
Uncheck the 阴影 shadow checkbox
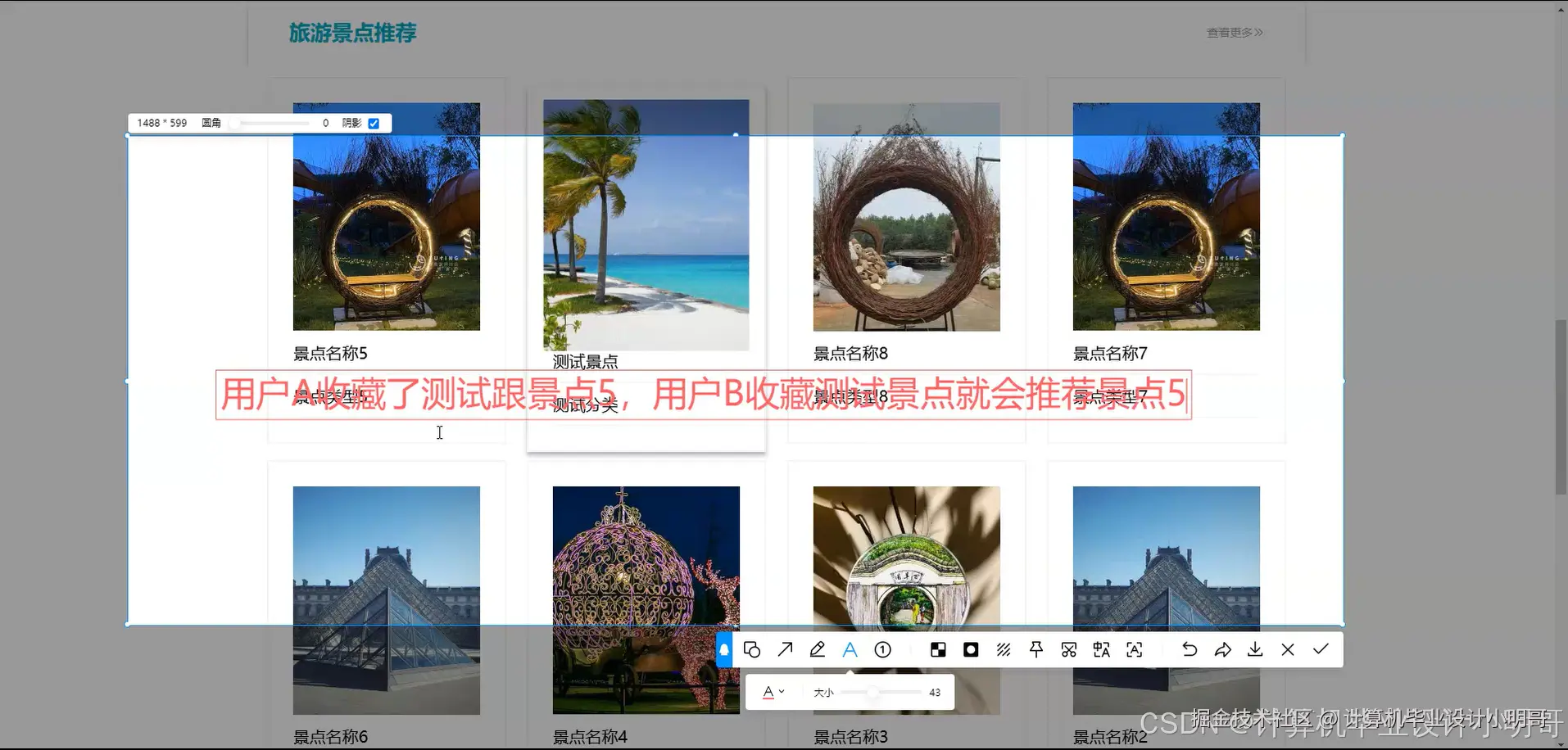click(x=374, y=123)
